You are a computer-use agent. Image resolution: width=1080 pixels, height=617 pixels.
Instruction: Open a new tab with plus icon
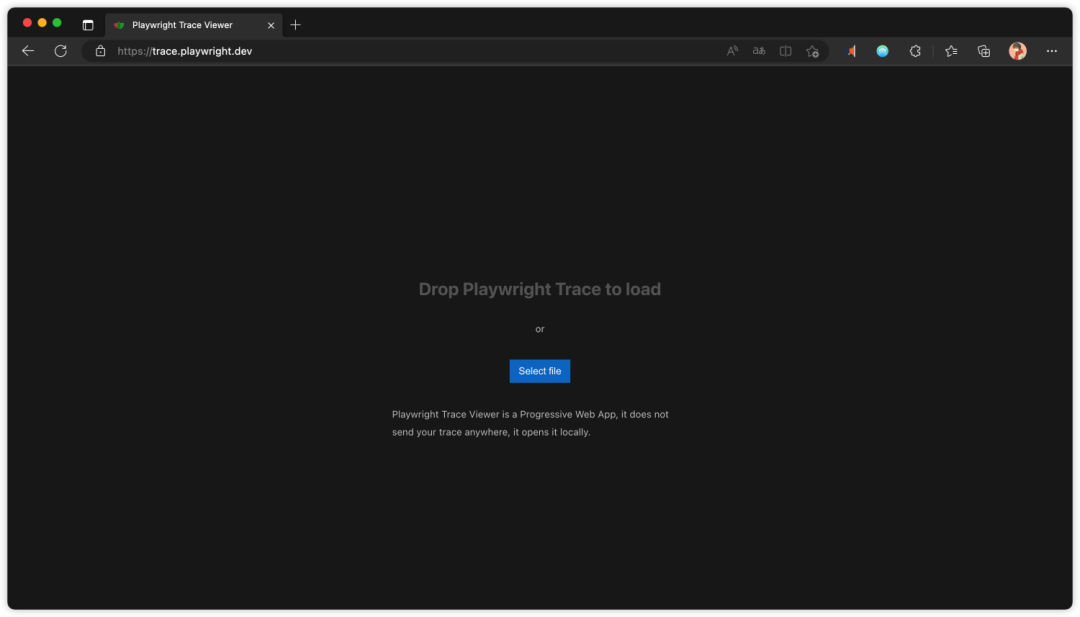[x=295, y=25]
